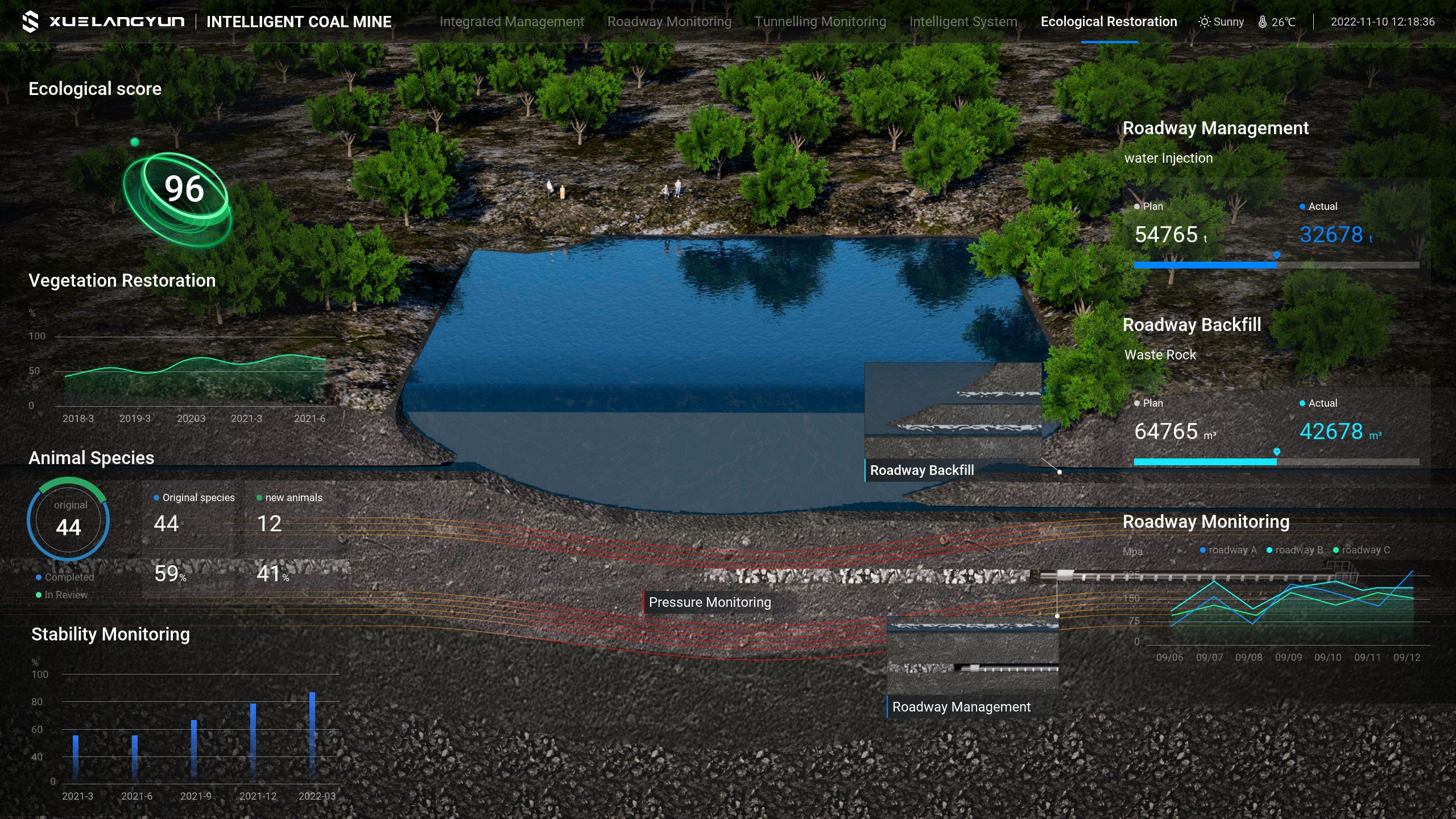Toggle the roadway A legend
The image size is (1456, 819).
pyautogui.click(x=1231, y=550)
